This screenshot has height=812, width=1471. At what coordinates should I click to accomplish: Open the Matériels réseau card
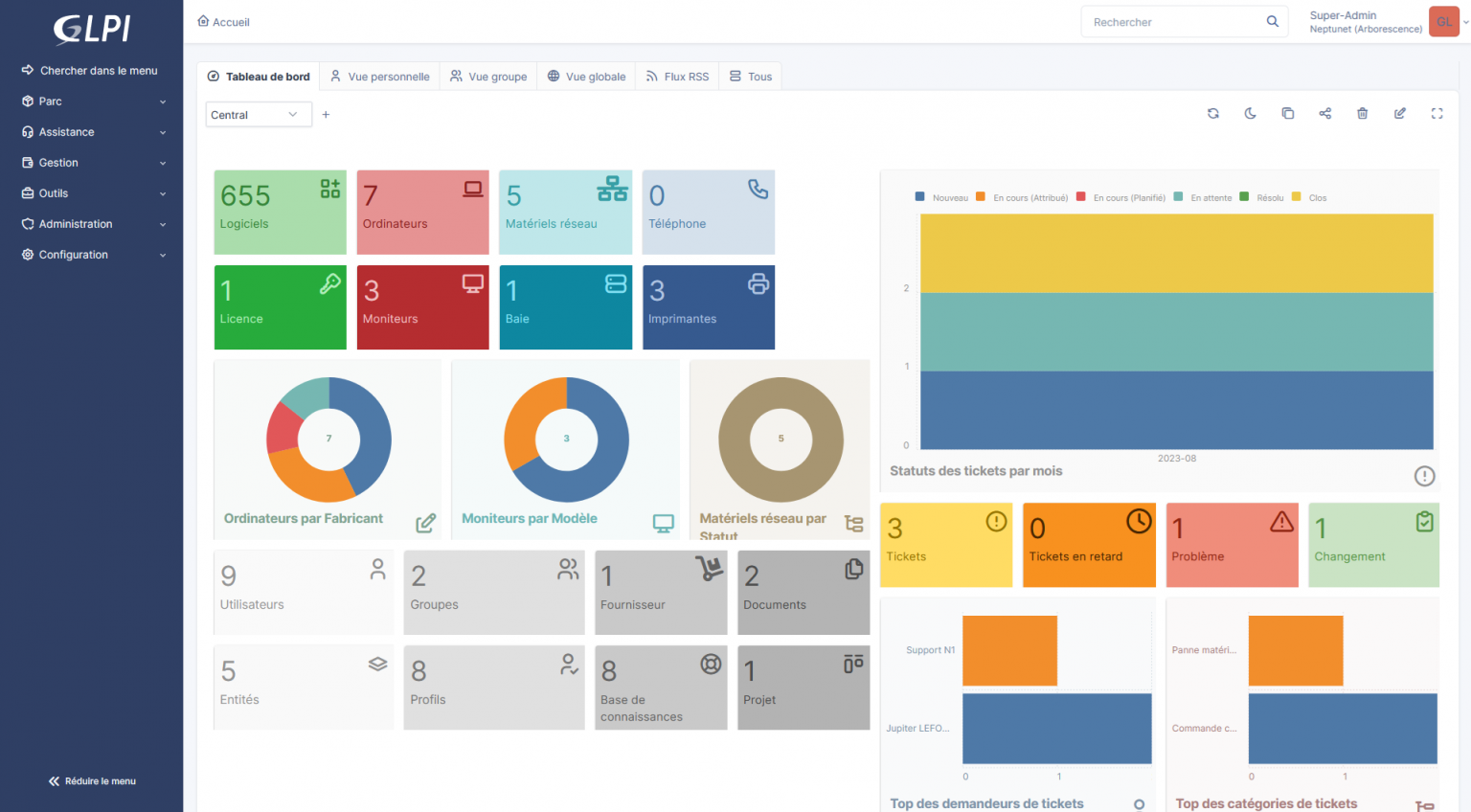(566, 213)
